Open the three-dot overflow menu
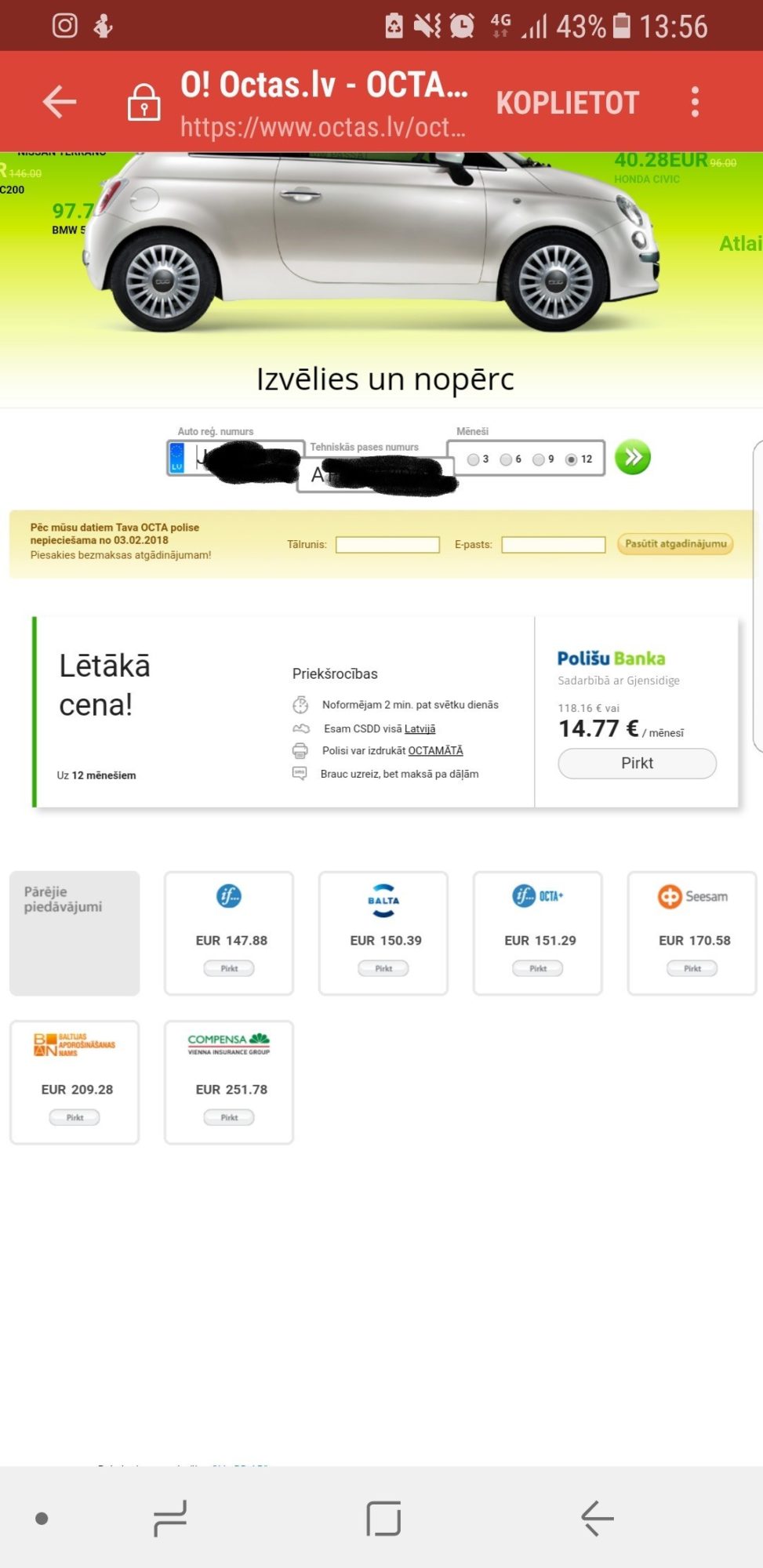Viewport: 763px width, 1568px height. tap(695, 102)
